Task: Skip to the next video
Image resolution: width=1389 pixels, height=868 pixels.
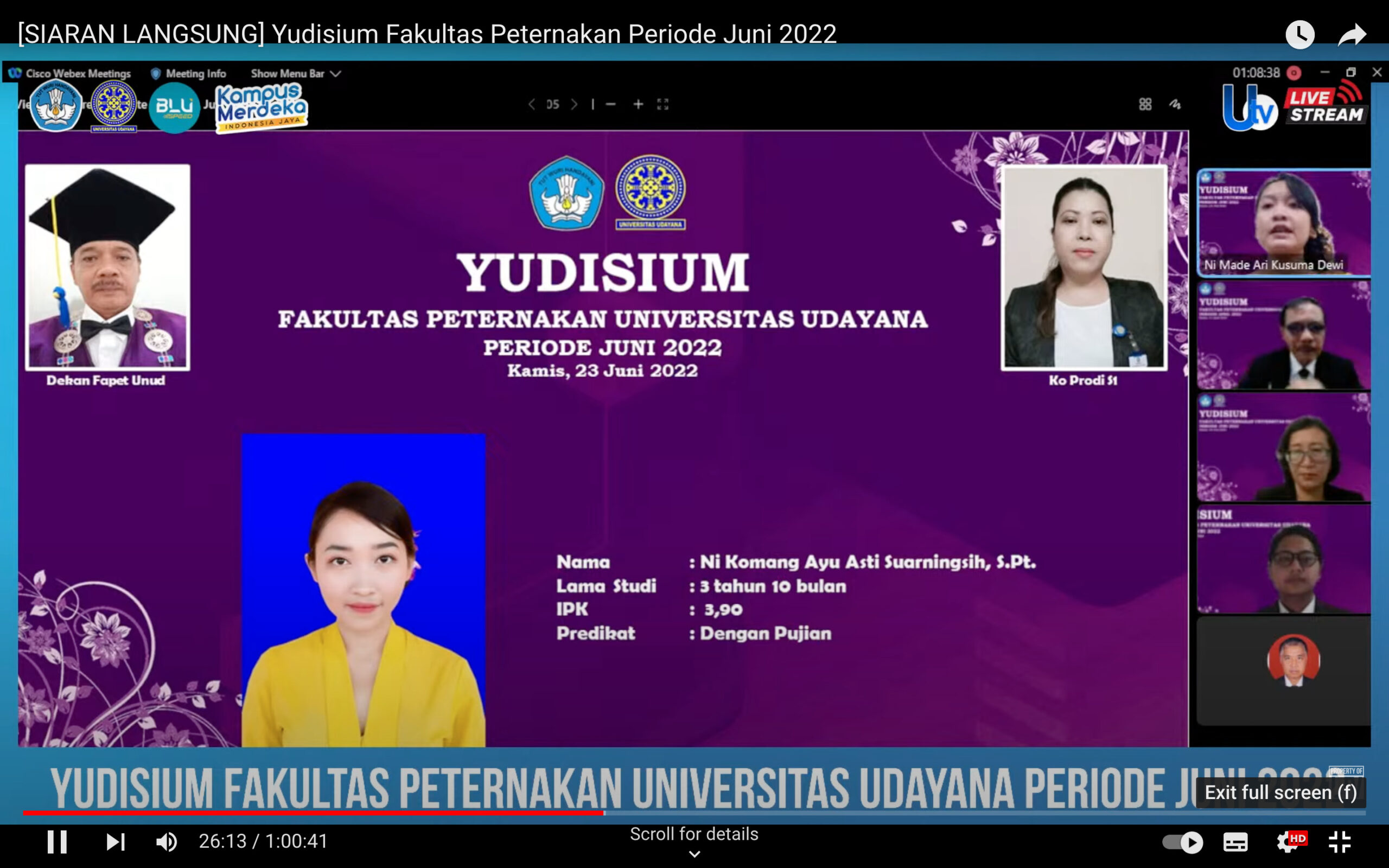Action: (116, 841)
